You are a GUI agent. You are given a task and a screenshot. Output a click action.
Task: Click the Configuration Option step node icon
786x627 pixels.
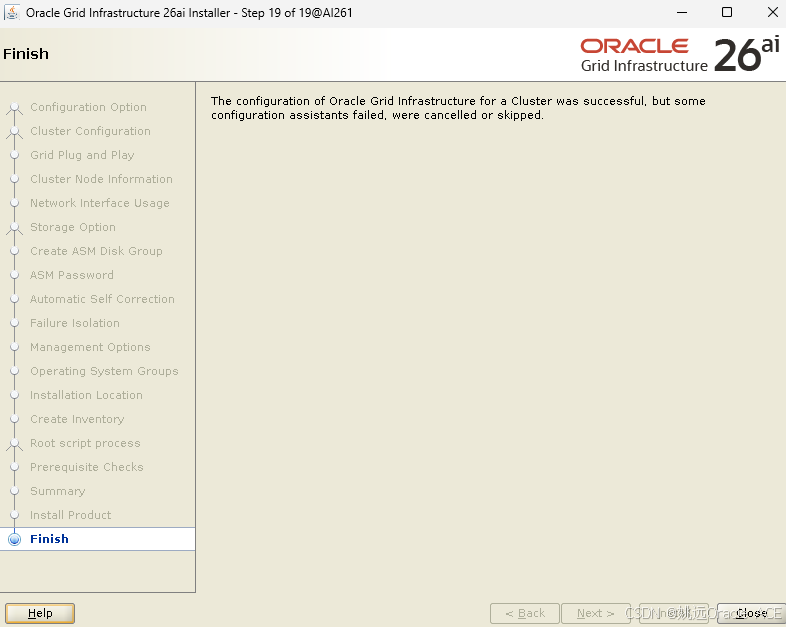[15, 108]
